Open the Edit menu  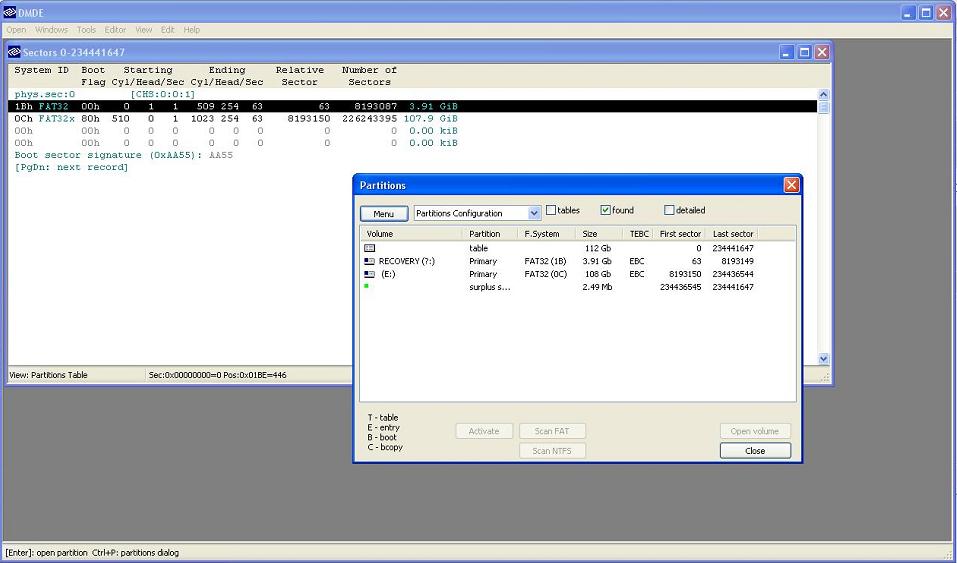coord(167,29)
